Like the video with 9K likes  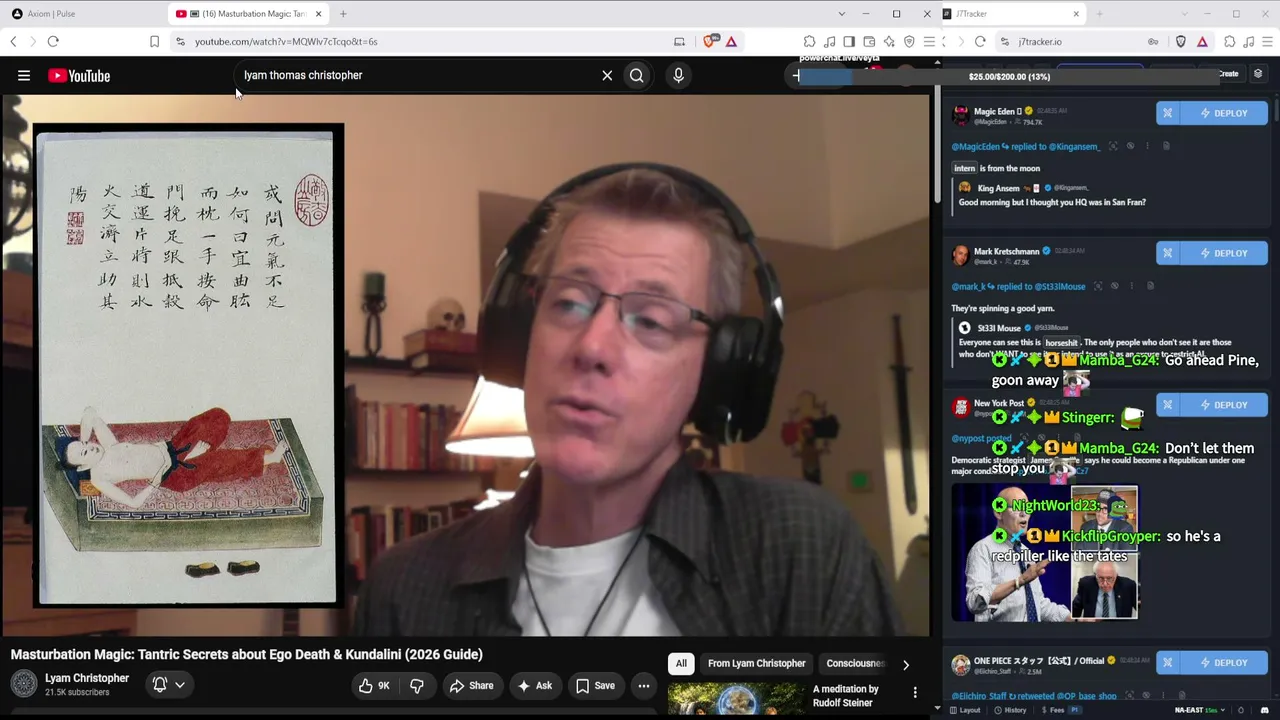tap(374, 686)
